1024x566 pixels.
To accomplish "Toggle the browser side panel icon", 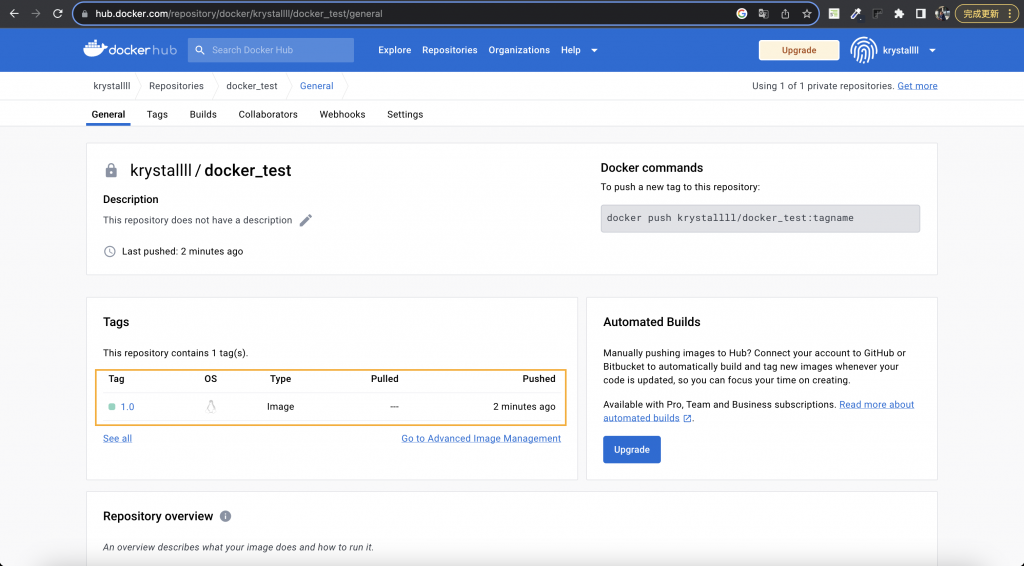I will point(920,14).
